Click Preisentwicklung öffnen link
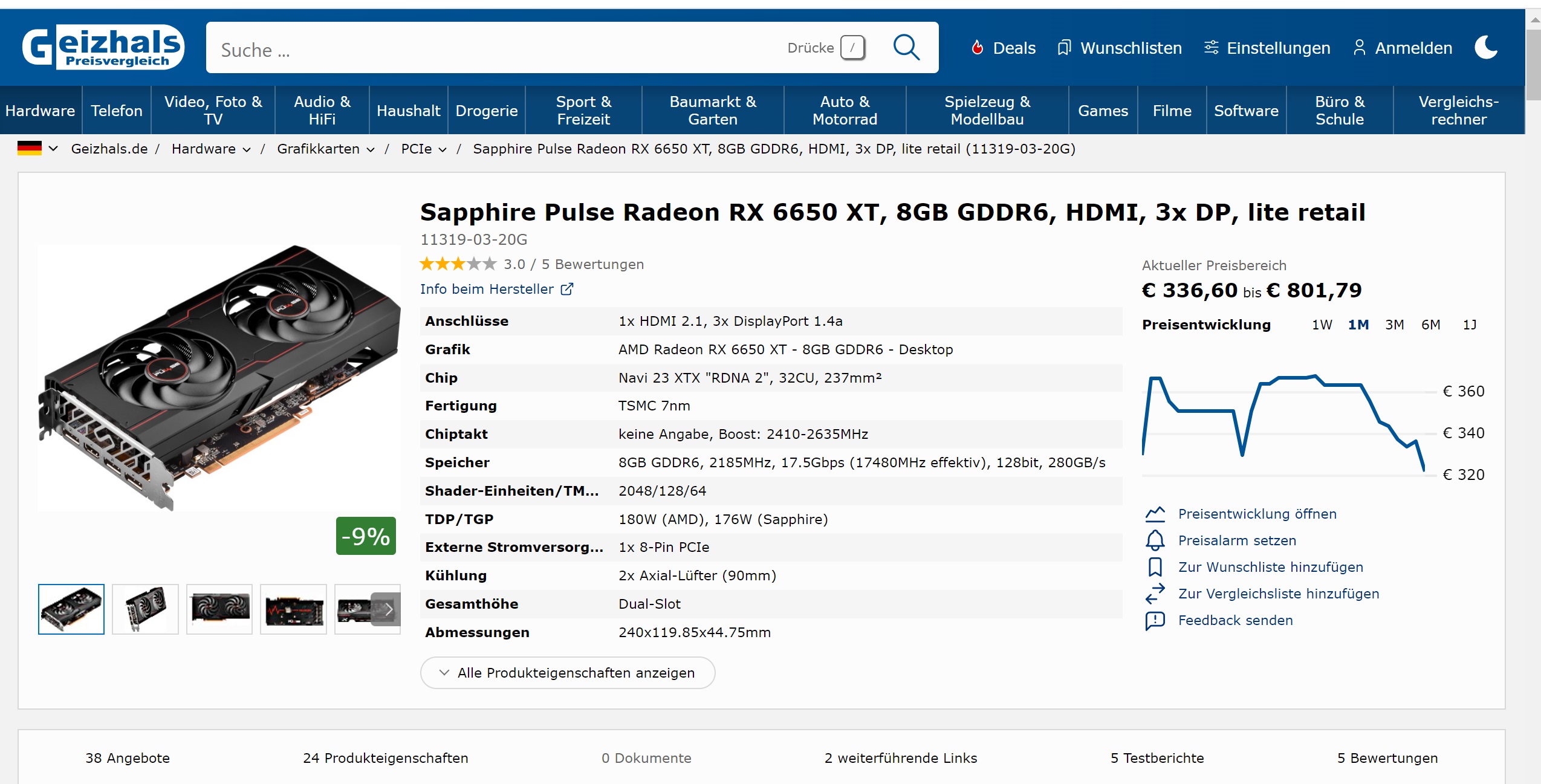1541x784 pixels. point(1257,514)
